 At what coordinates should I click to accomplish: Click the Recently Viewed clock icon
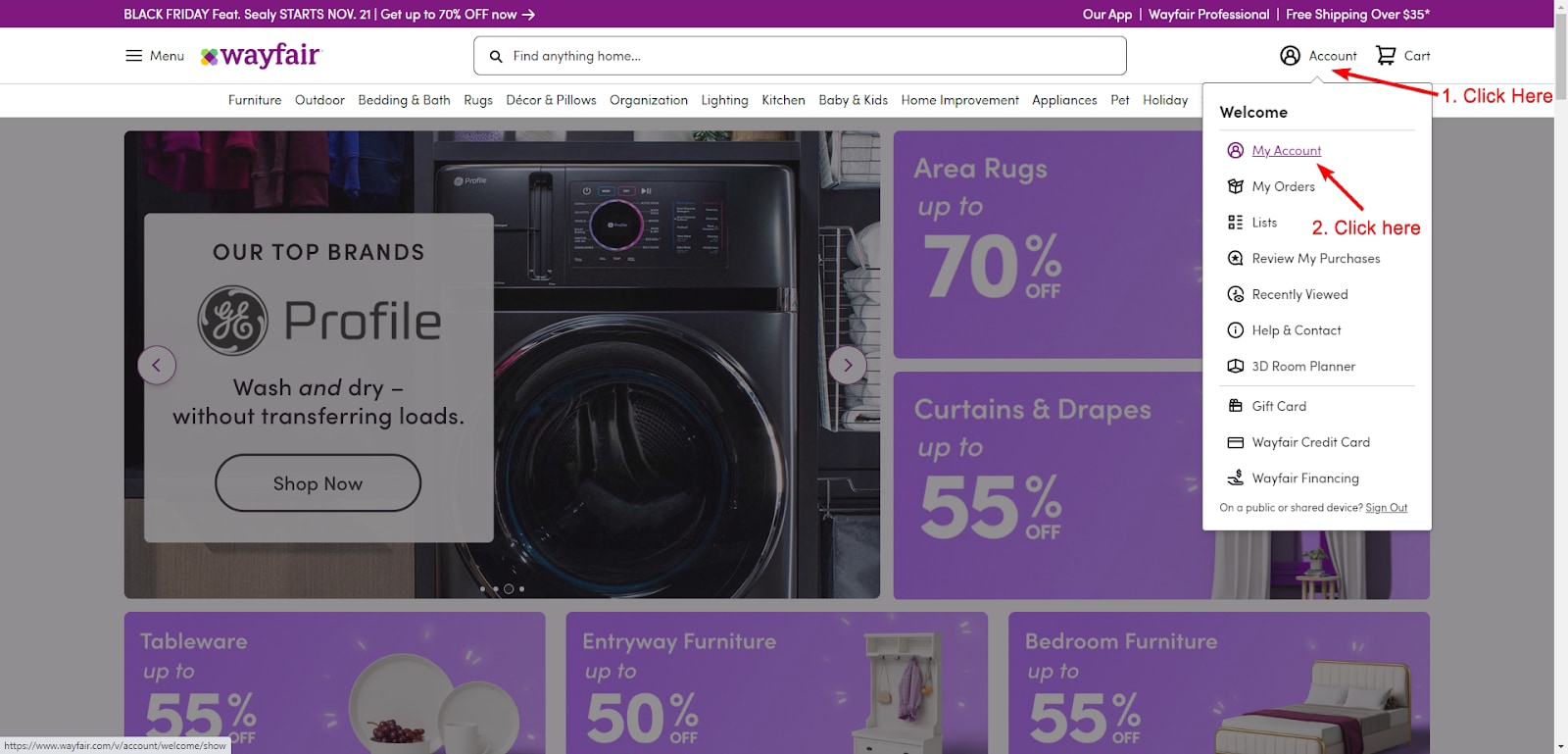(x=1236, y=294)
